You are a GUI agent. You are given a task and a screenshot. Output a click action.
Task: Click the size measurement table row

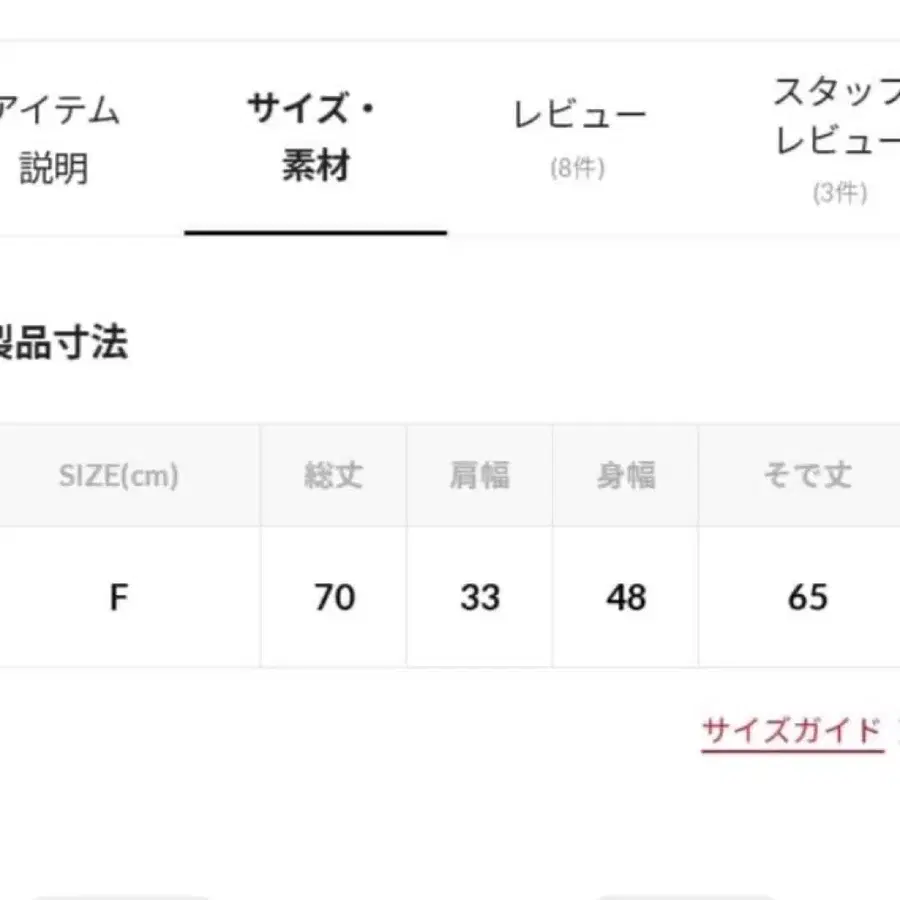click(450, 597)
